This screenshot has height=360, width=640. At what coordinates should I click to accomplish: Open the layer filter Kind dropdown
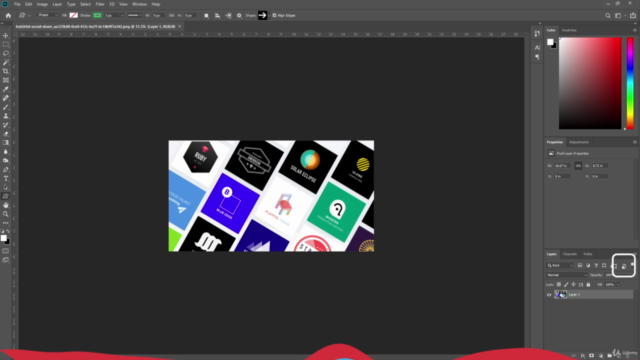click(560, 265)
